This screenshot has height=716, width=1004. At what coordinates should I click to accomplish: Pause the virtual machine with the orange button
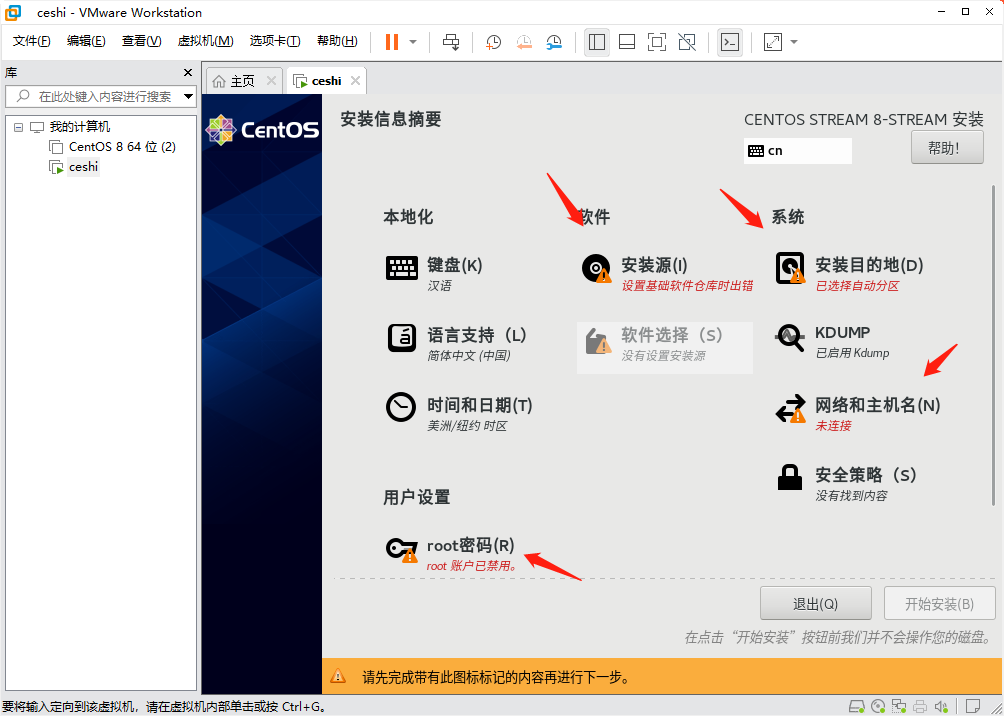coord(391,42)
